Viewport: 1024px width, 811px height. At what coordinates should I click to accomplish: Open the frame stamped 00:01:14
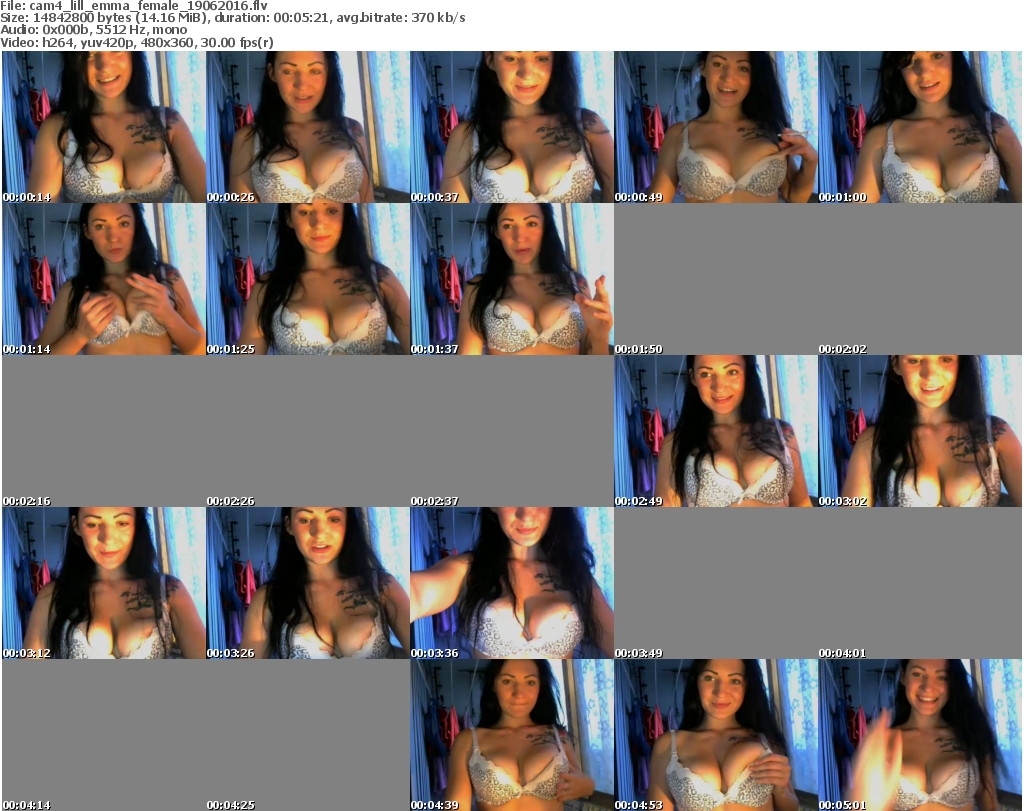[104, 279]
